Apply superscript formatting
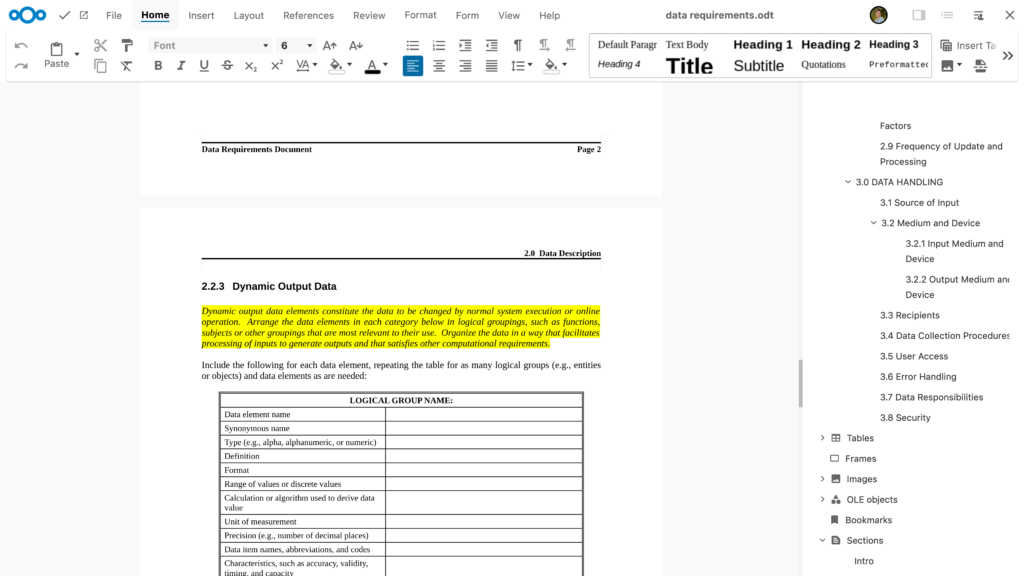This screenshot has height=576, width=1024. pos(277,65)
